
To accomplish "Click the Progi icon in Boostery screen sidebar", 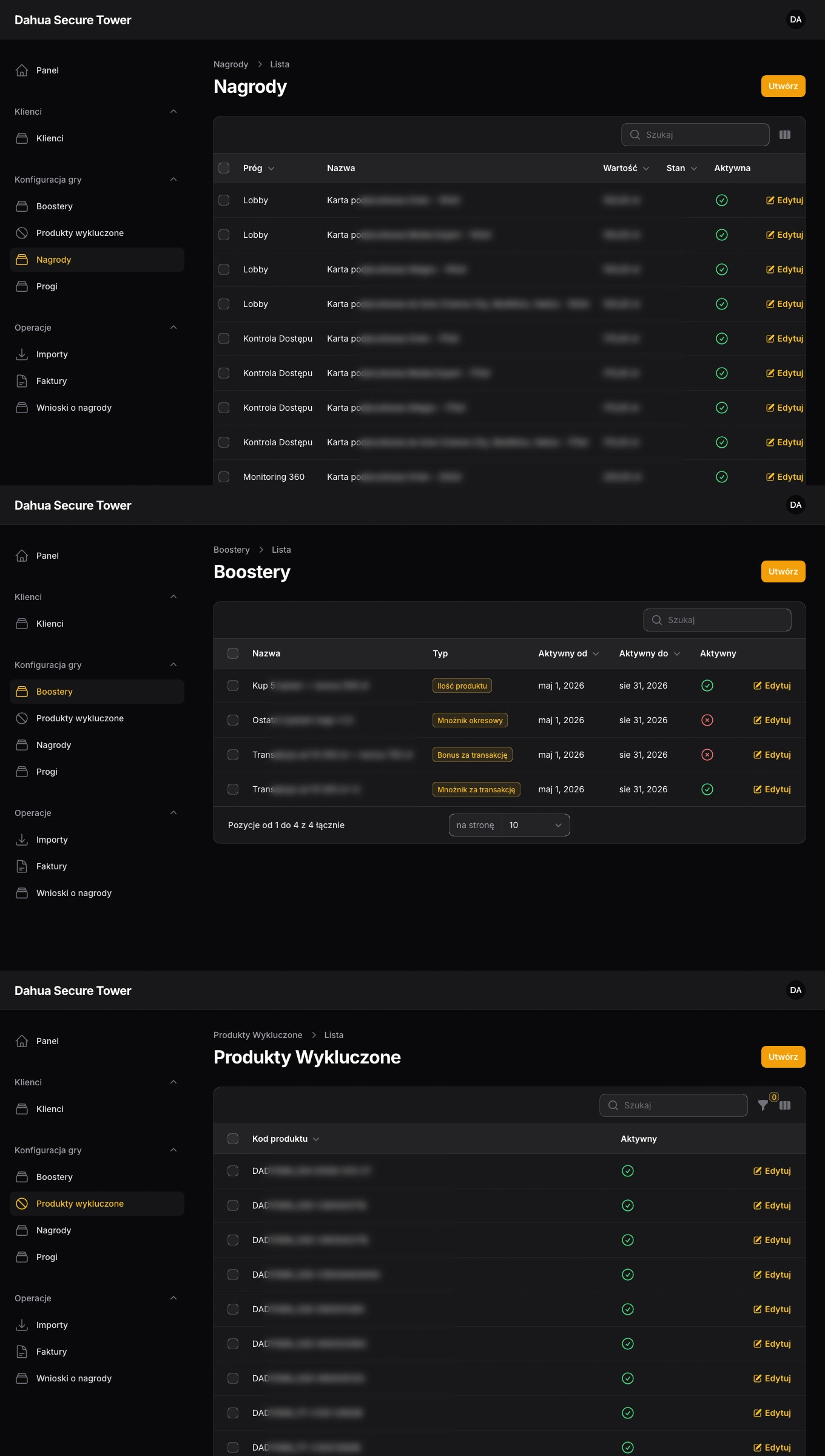I will pos(22,772).
